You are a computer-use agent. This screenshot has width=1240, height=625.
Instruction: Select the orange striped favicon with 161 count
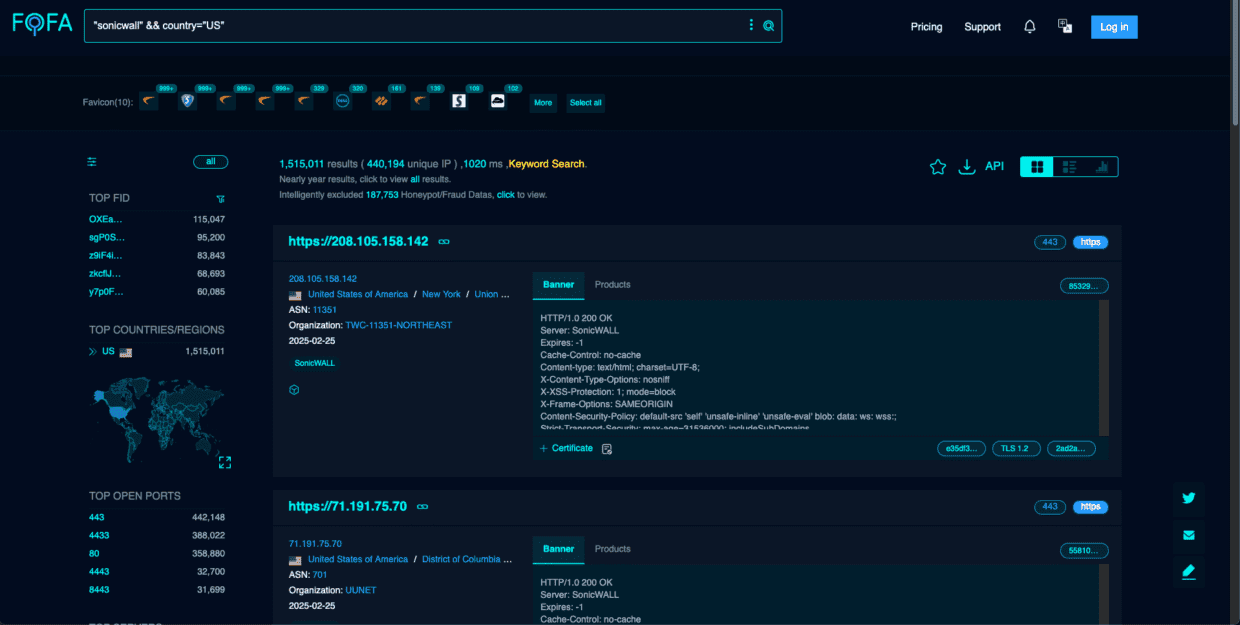tap(381, 101)
